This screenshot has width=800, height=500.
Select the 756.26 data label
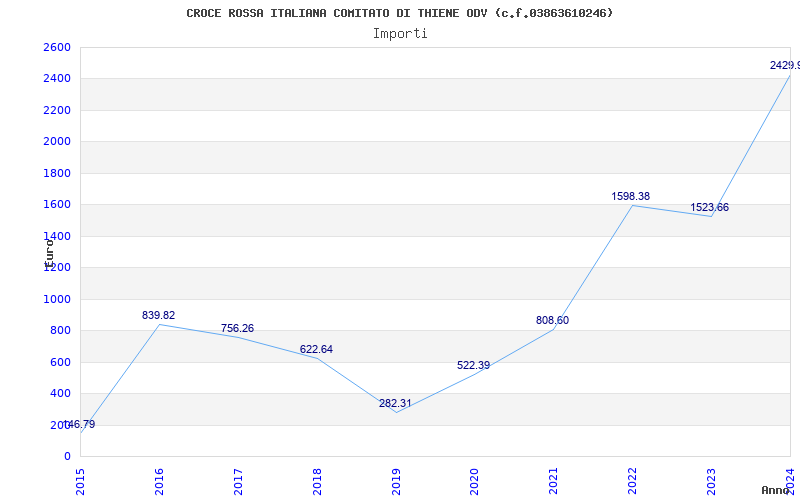coord(237,329)
